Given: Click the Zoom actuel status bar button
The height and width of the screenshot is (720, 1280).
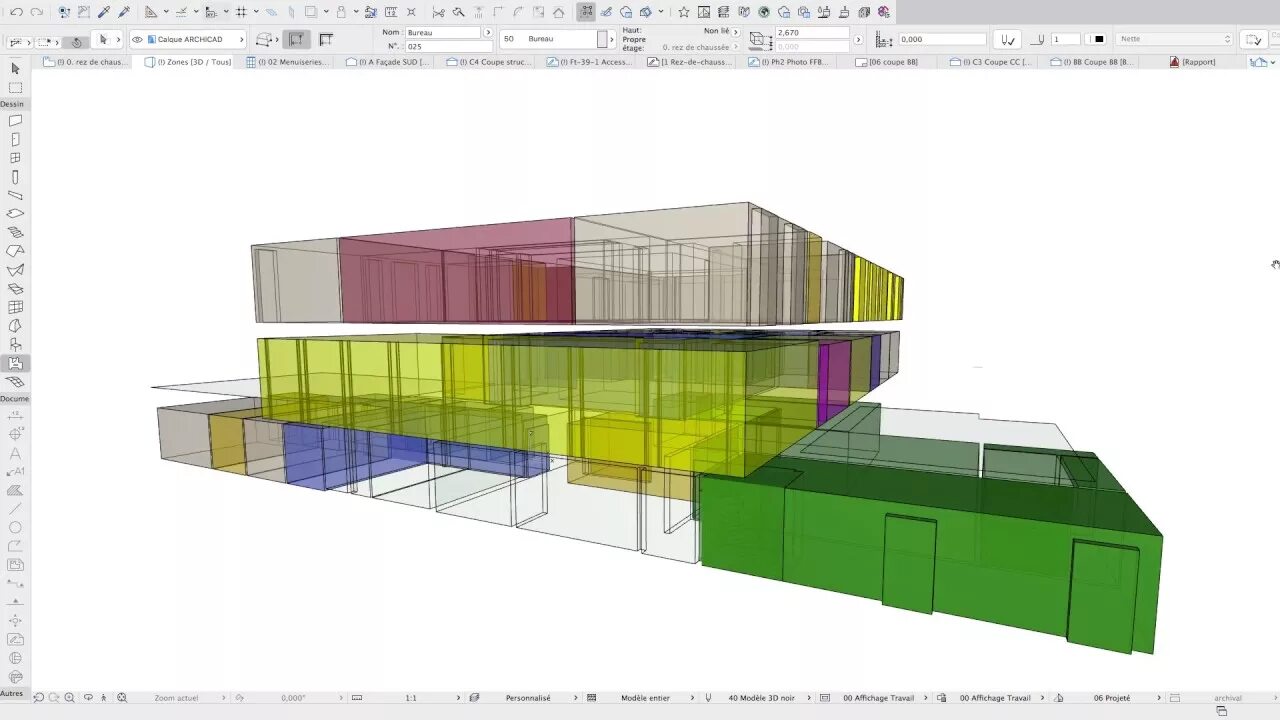Looking at the screenshot, I should (178, 698).
